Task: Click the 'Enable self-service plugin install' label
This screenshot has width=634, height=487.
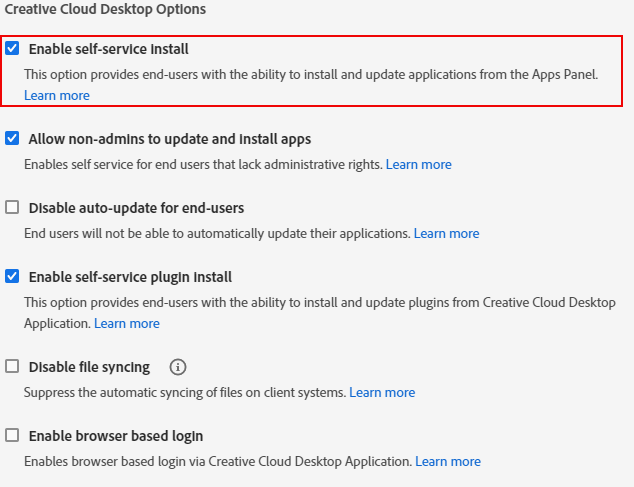Action: point(130,277)
